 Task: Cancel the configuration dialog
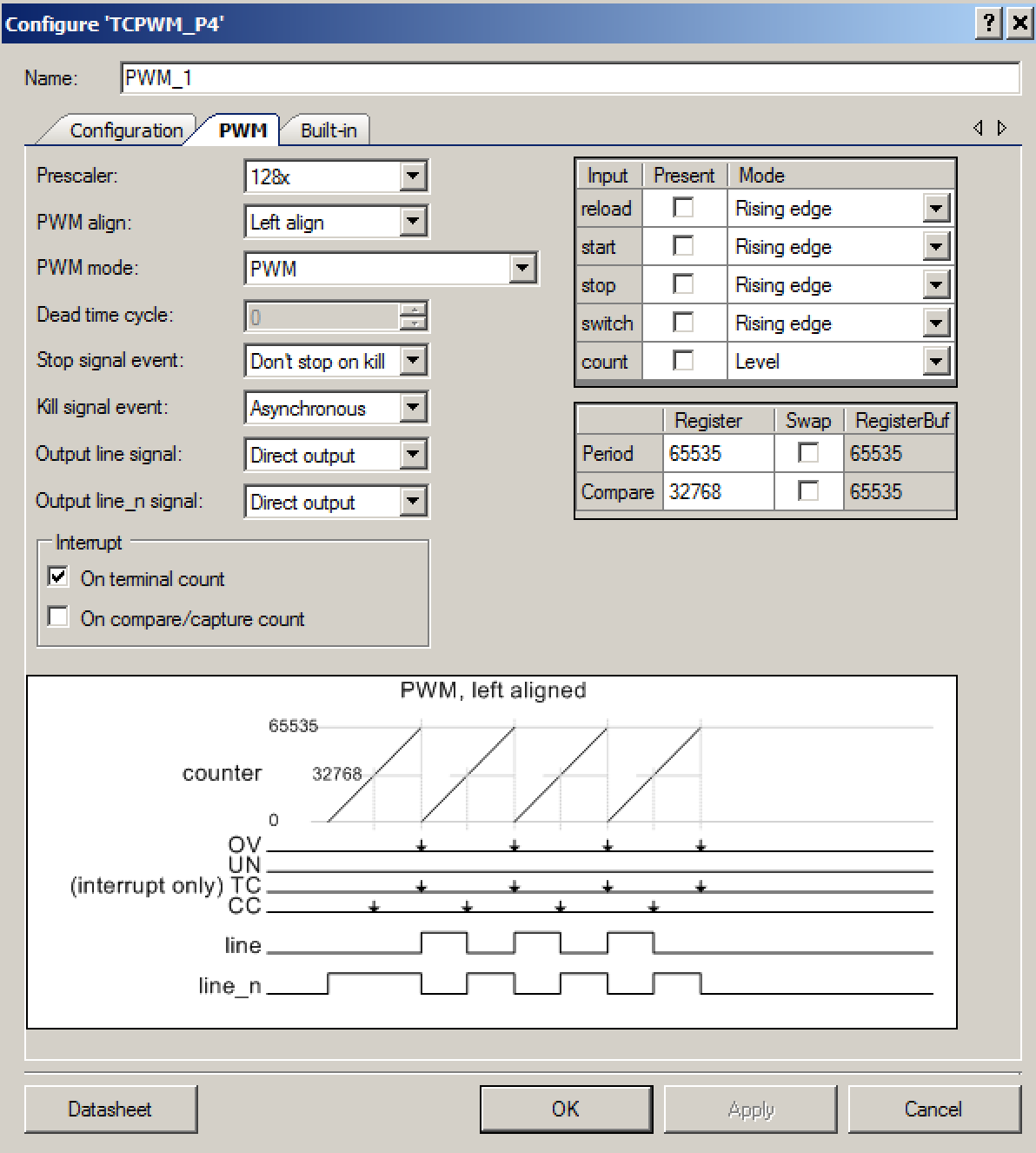click(933, 1109)
